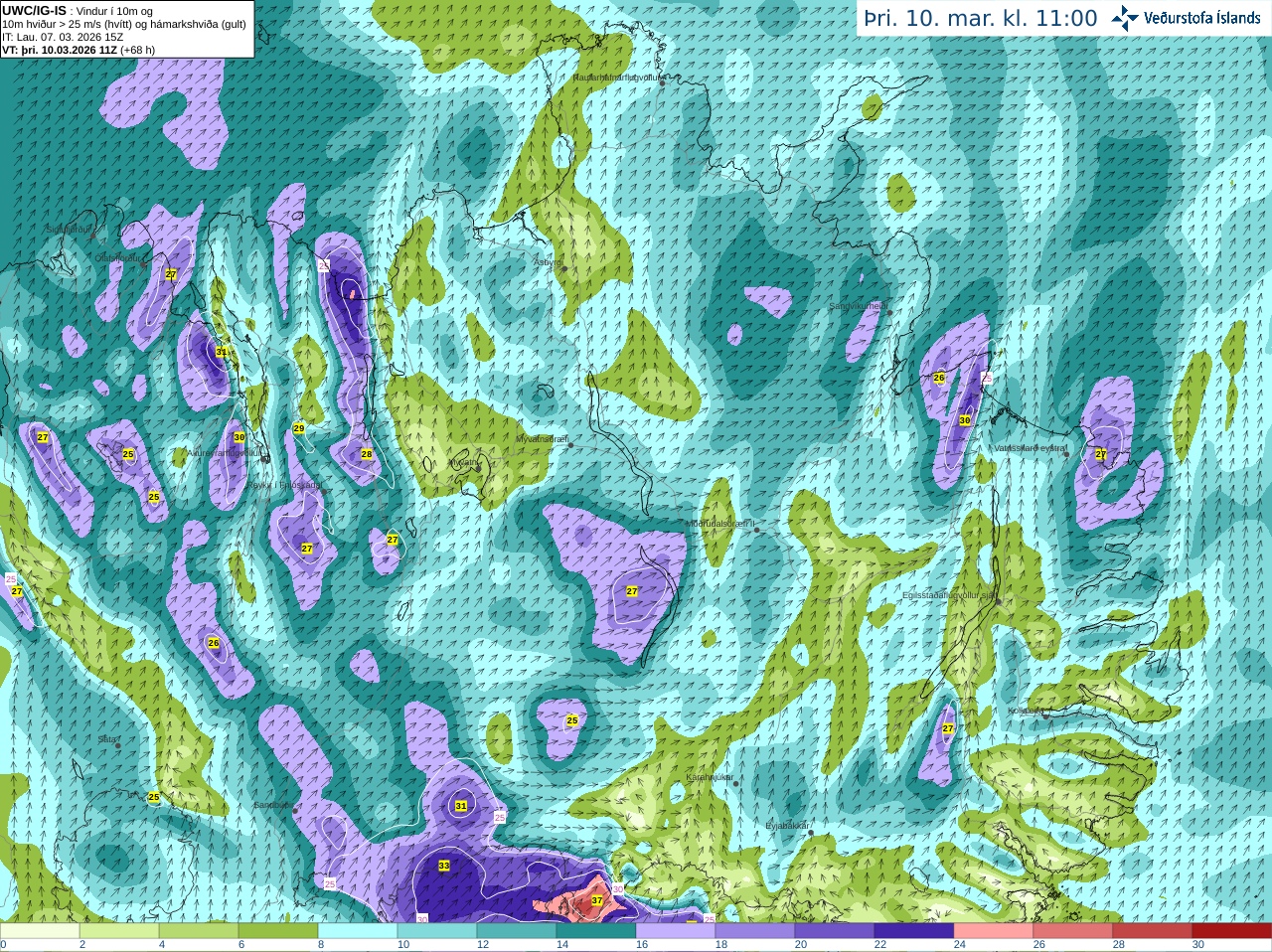This screenshot has height=952, width=1272.
Task: Click the legend swatch between 4 and 6
Action: 199,931
